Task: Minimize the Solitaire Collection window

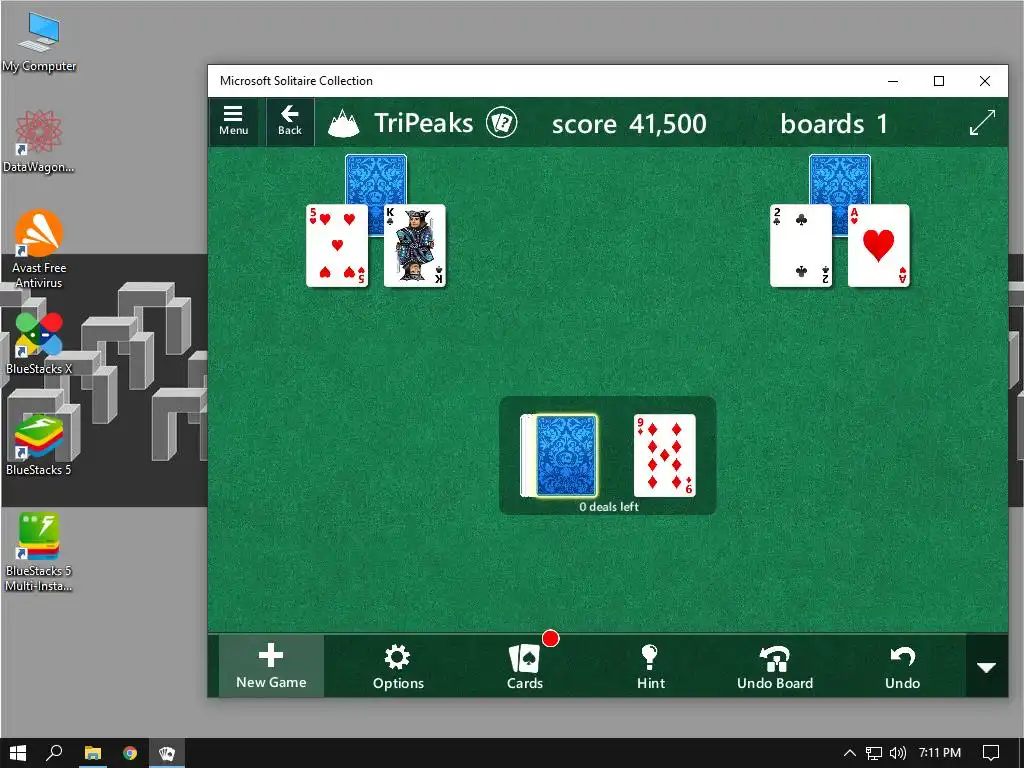Action: coord(893,81)
